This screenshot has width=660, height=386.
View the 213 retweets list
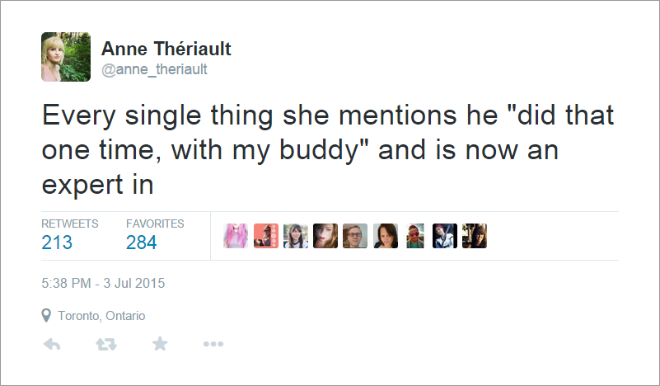pyautogui.click(x=57, y=242)
